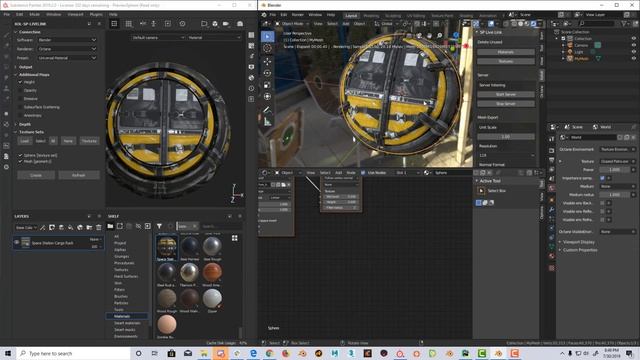Open folder icon in Shelf toolbar
640x360 pixels.
pos(110,226)
